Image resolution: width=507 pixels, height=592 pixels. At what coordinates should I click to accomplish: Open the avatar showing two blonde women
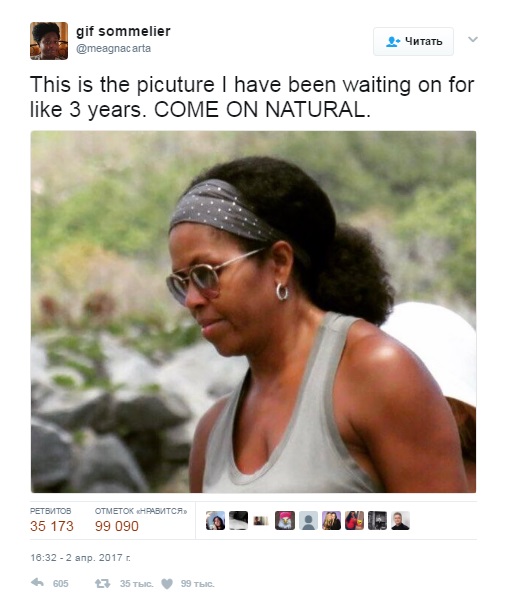click(x=331, y=520)
